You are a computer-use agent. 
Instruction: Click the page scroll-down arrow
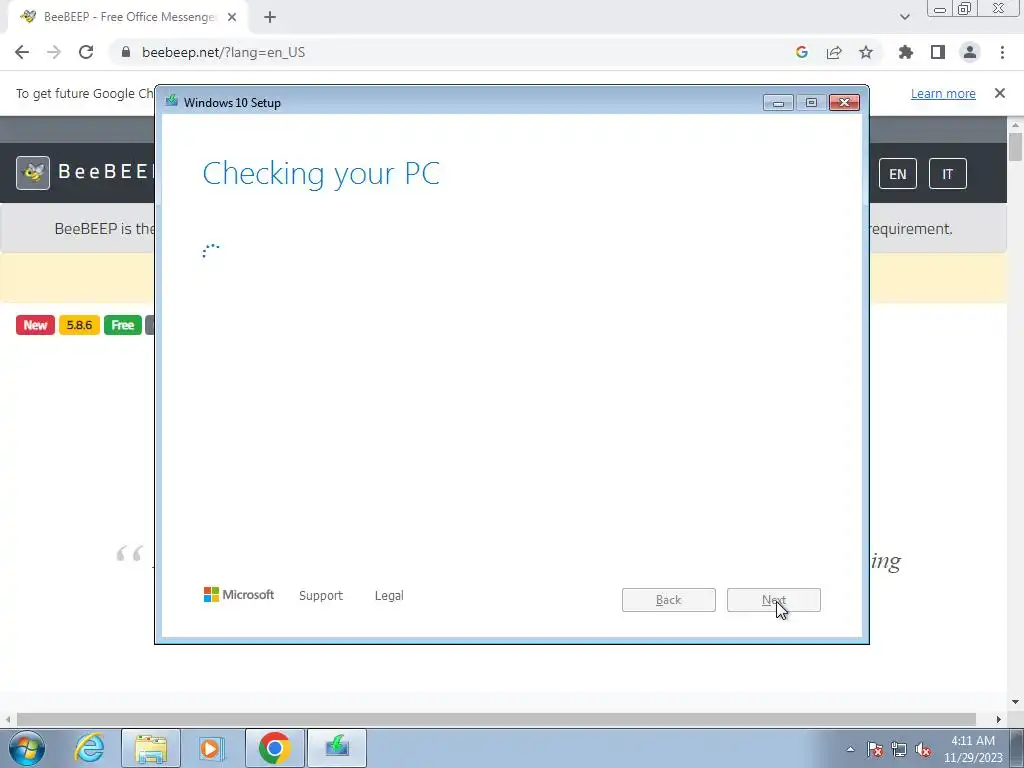1016,702
